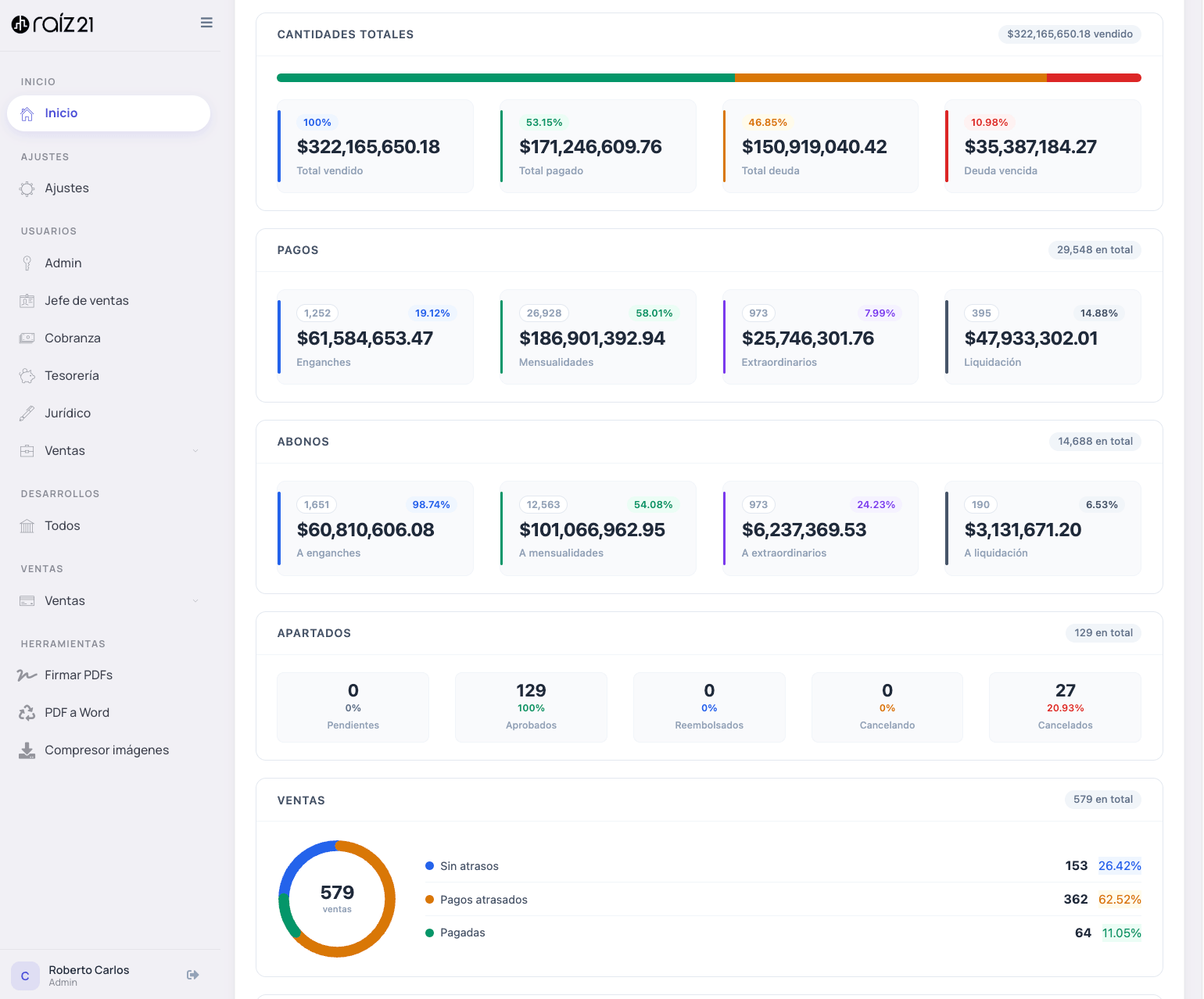The width and height of the screenshot is (1204, 999).
Task: Open Tesorería from the sidebar icon
Action: 27,375
